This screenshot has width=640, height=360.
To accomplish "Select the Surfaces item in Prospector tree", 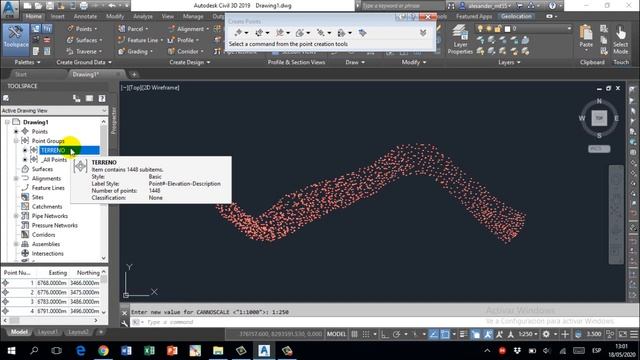I will (x=42, y=169).
